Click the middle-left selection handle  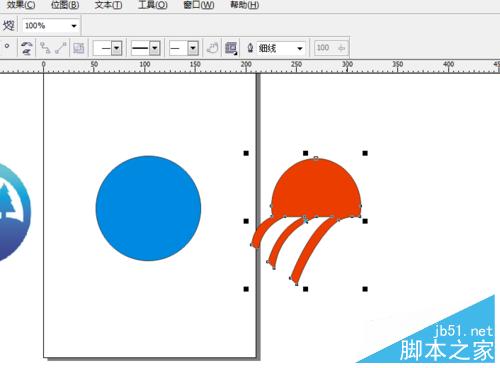click(x=246, y=221)
